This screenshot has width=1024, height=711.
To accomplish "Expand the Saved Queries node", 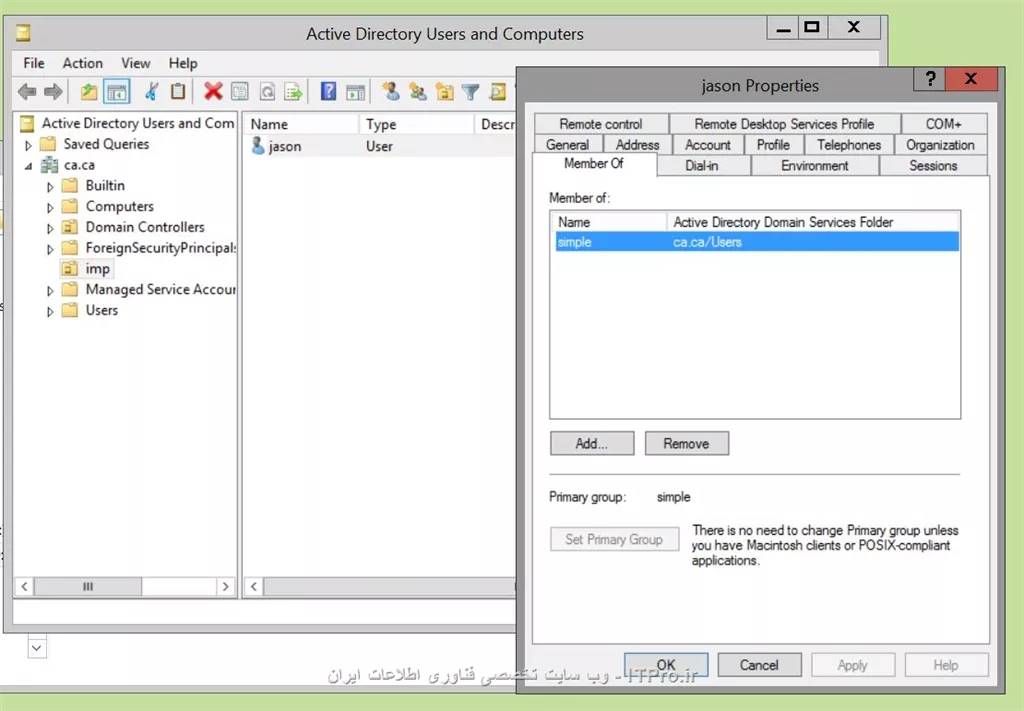I will point(28,145).
